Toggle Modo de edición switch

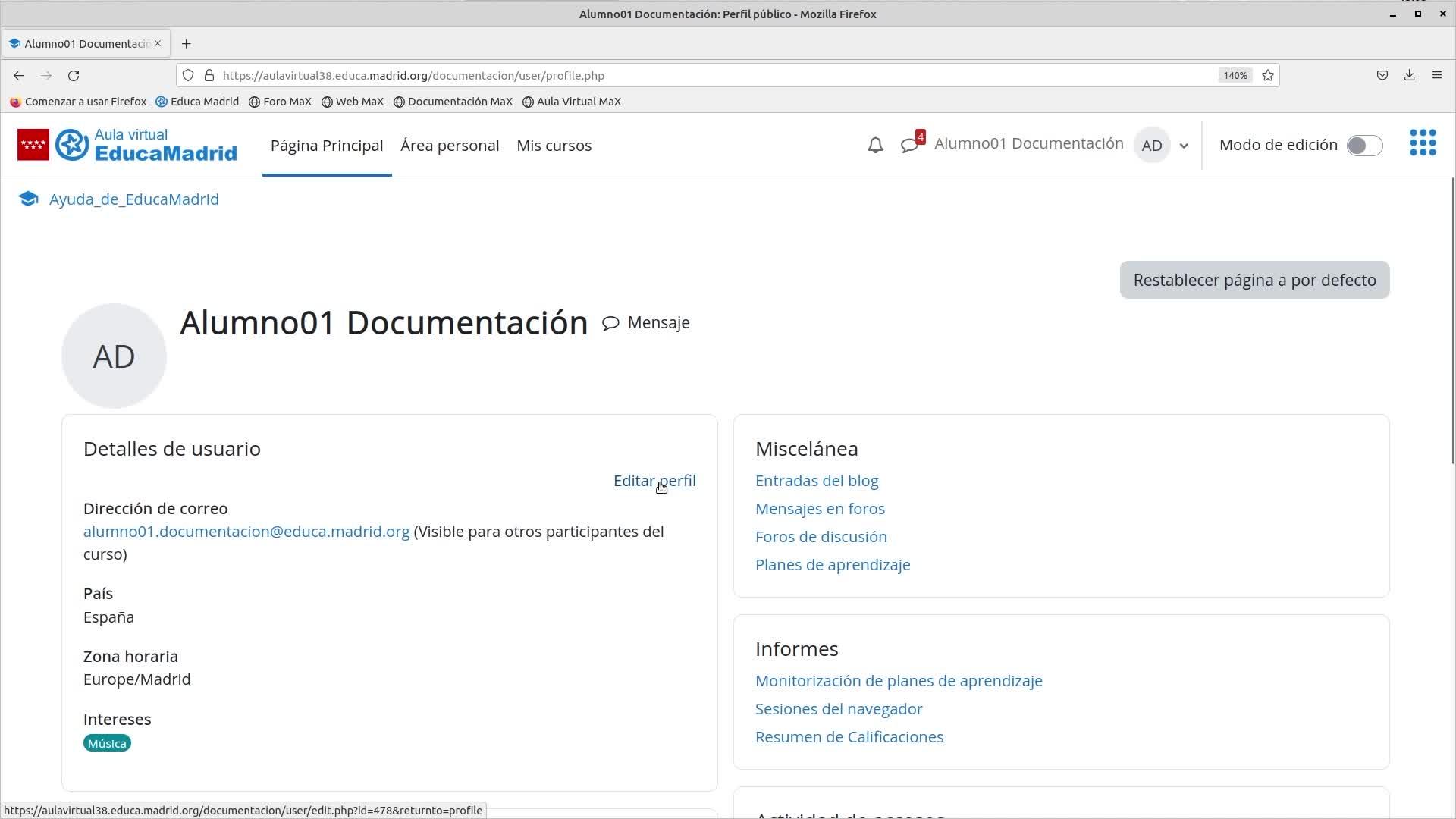tap(1364, 145)
